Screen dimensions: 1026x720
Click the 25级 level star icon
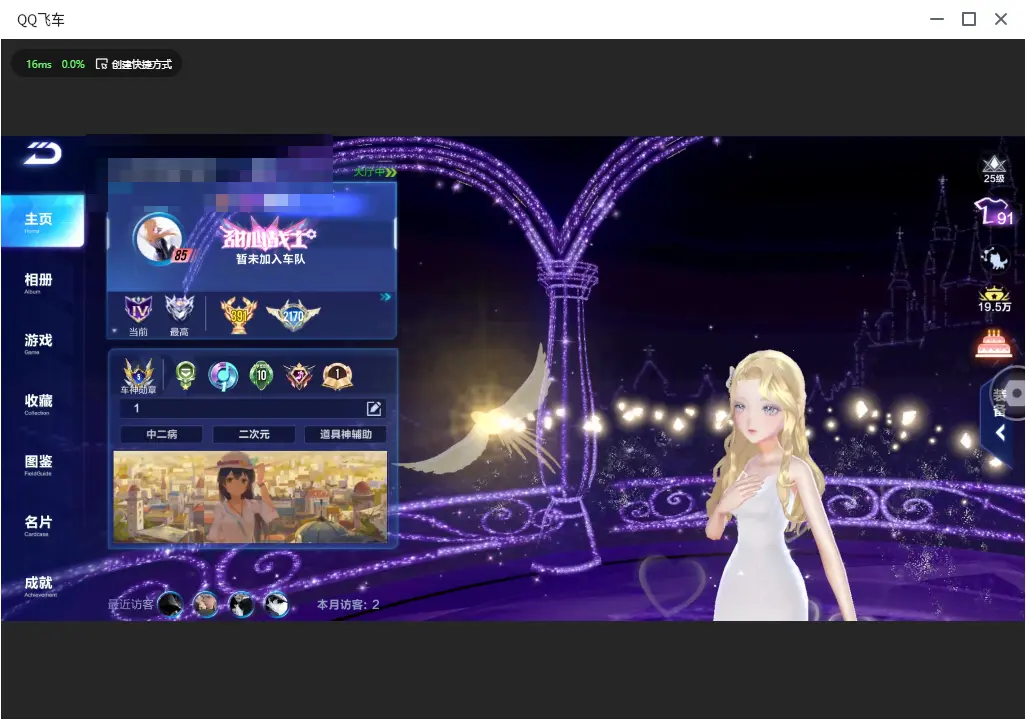[x=994, y=169]
